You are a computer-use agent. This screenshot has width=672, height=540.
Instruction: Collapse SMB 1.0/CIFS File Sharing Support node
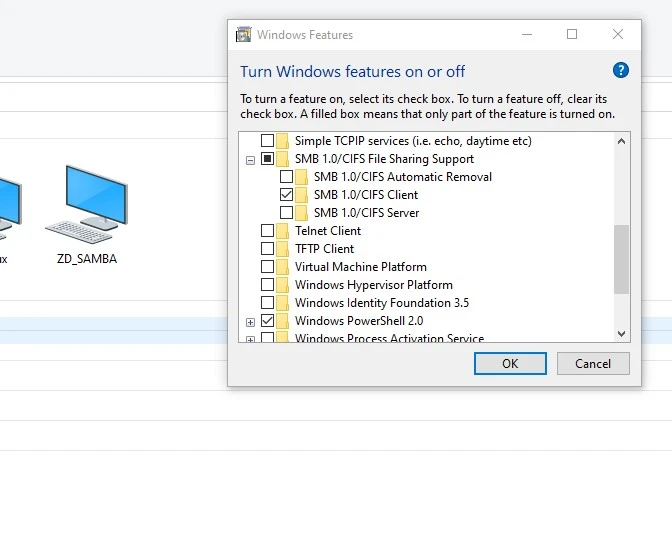(251, 160)
